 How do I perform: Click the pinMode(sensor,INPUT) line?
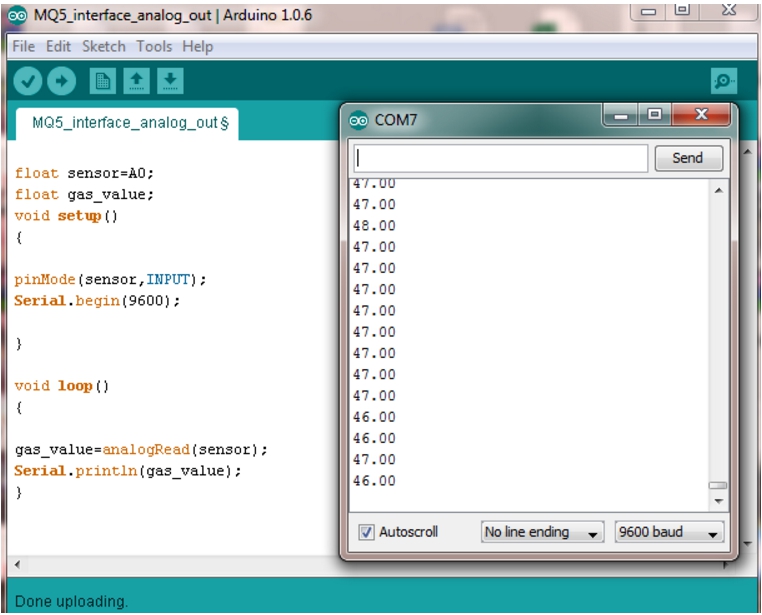110,280
